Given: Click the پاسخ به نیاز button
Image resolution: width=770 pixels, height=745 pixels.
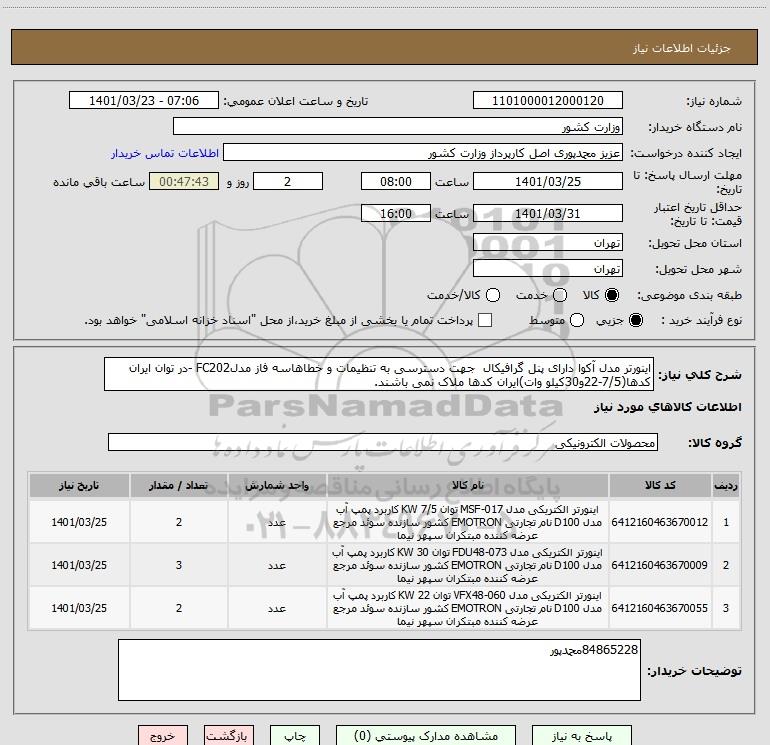Looking at the screenshot, I should pos(581,736).
